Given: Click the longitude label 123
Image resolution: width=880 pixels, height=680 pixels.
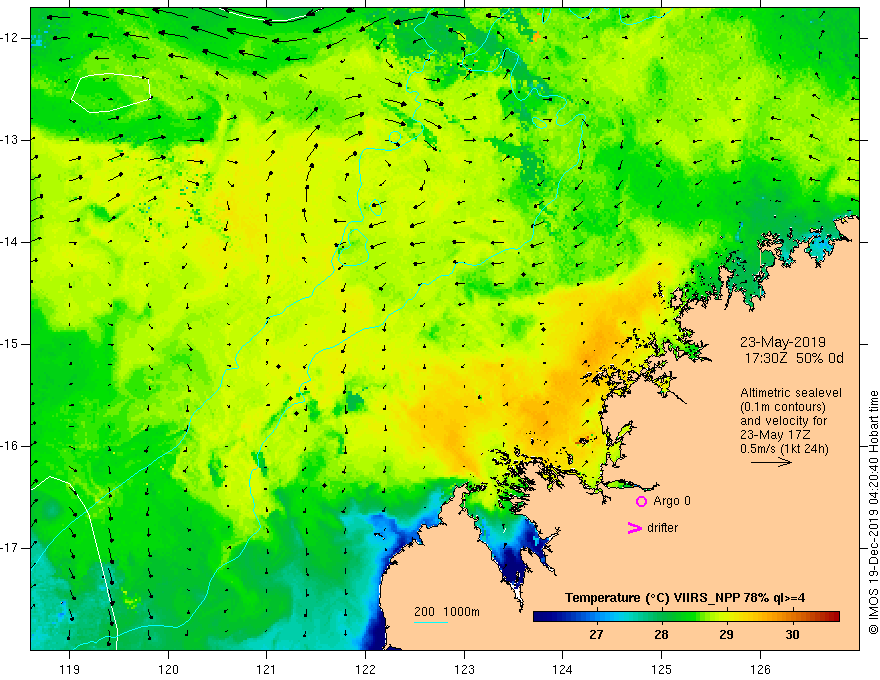Looking at the screenshot, I should (464, 669).
